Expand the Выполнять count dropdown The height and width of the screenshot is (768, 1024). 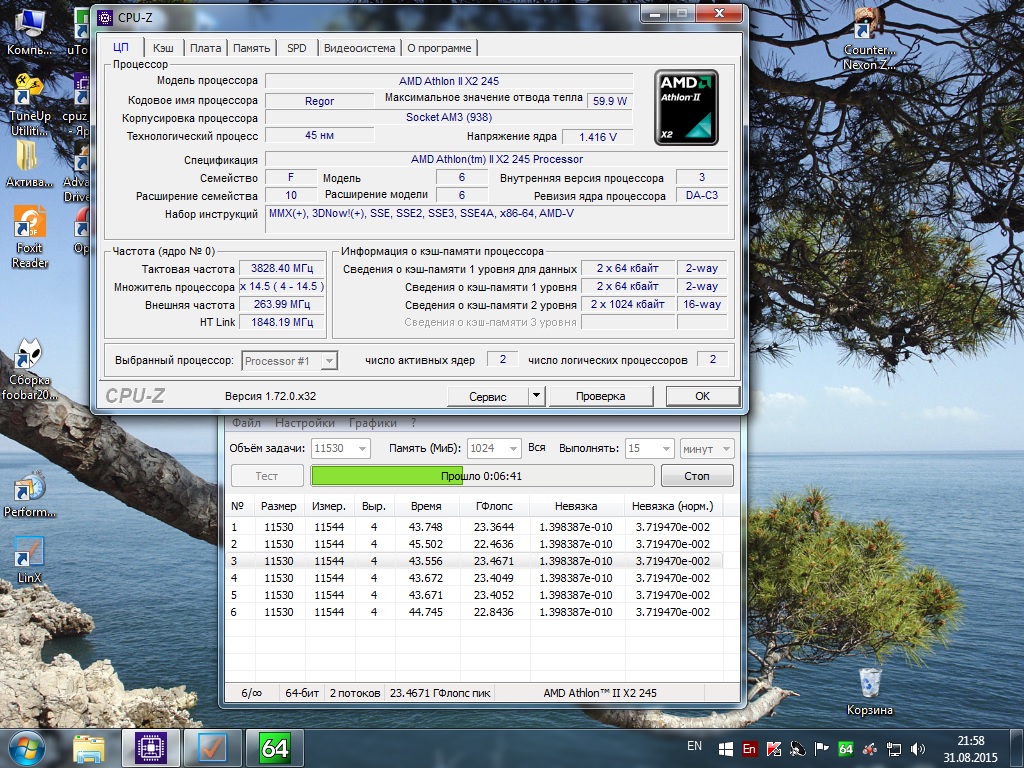click(665, 448)
